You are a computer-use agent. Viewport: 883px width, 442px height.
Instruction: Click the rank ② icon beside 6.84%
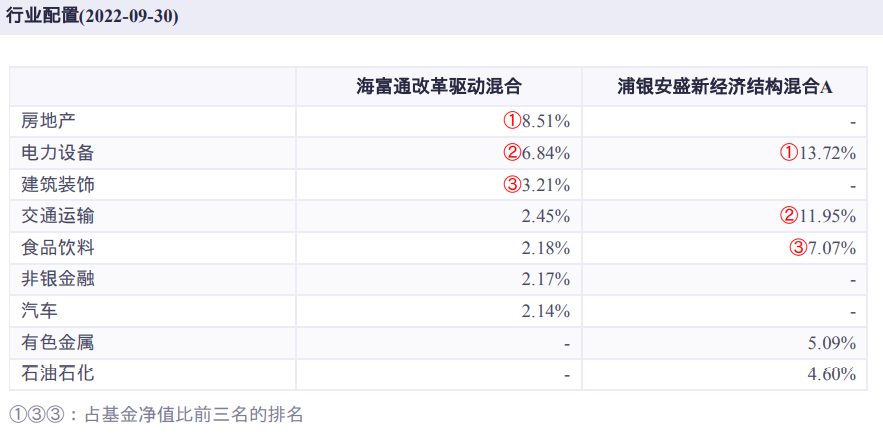coord(512,153)
